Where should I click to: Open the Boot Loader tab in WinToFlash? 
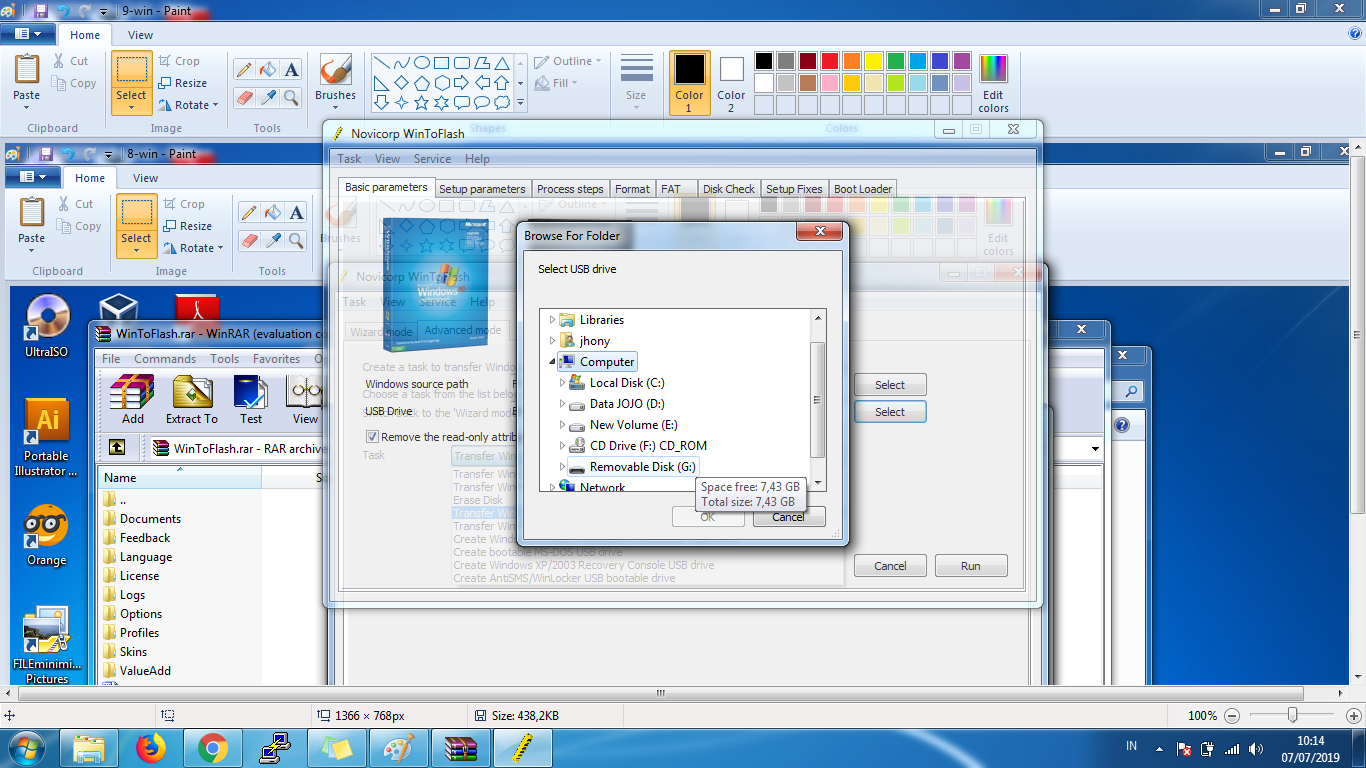(863, 189)
